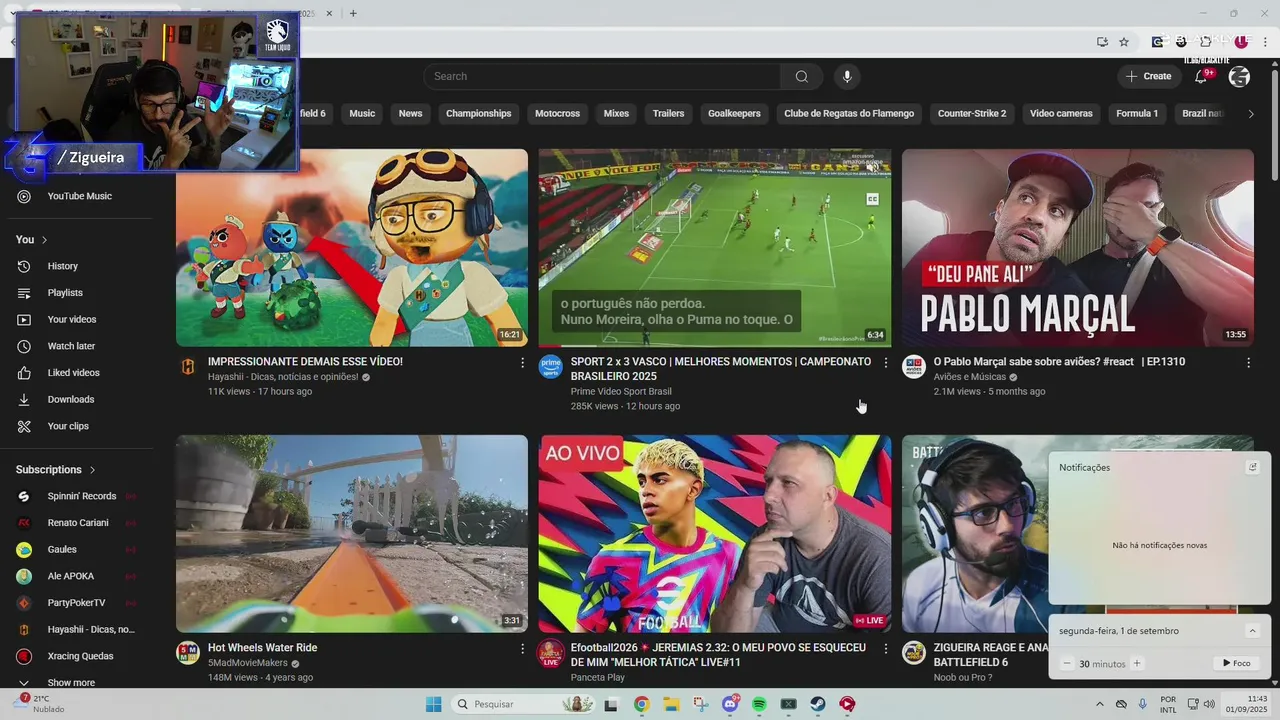The height and width of the screenshot is (720, 1280).
Task: Decrease focus minutes with minus button
Action: (1067, 663)
